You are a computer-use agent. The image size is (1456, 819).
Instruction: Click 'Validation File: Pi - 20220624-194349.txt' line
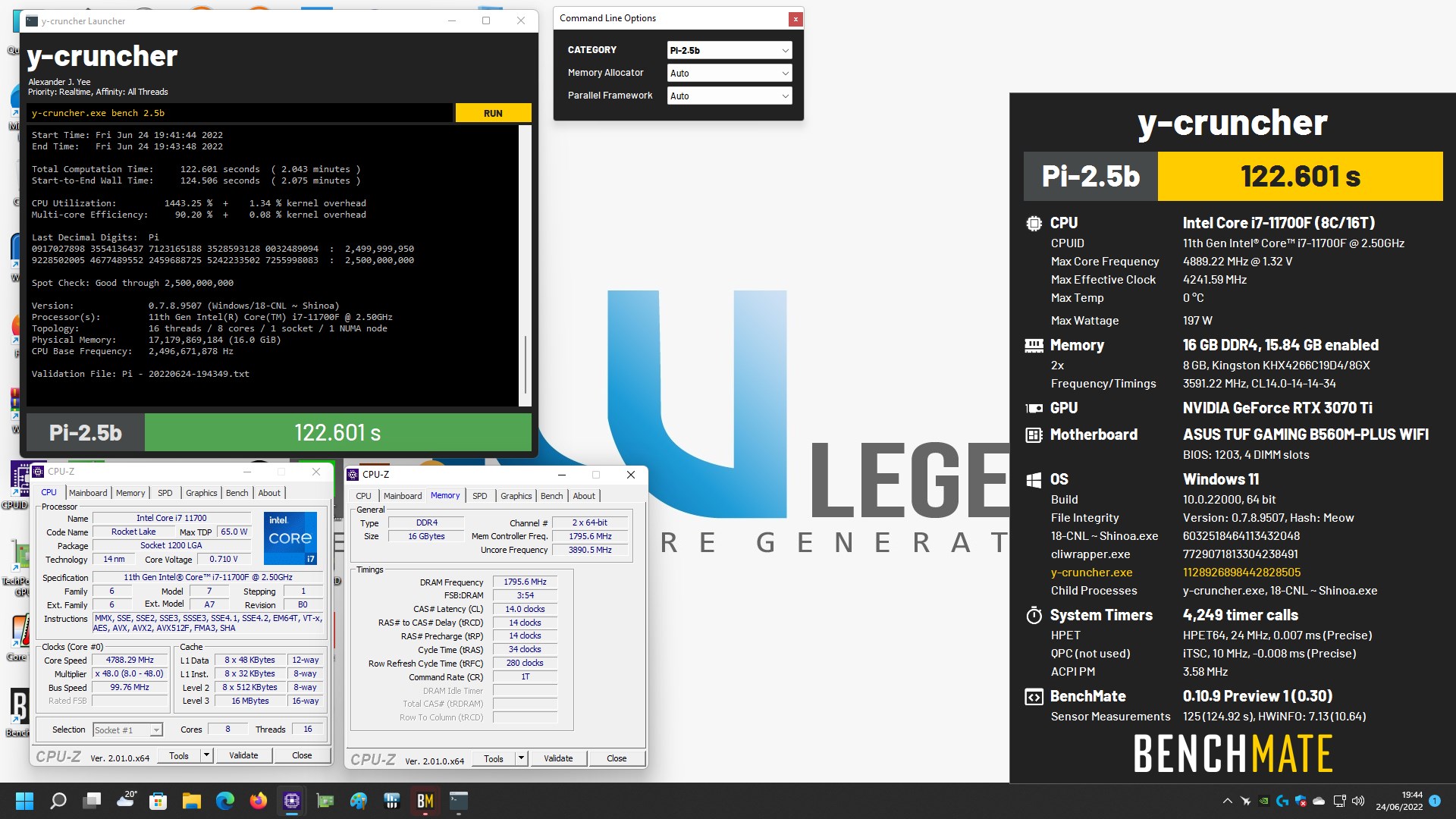click(x=140, y=374)
